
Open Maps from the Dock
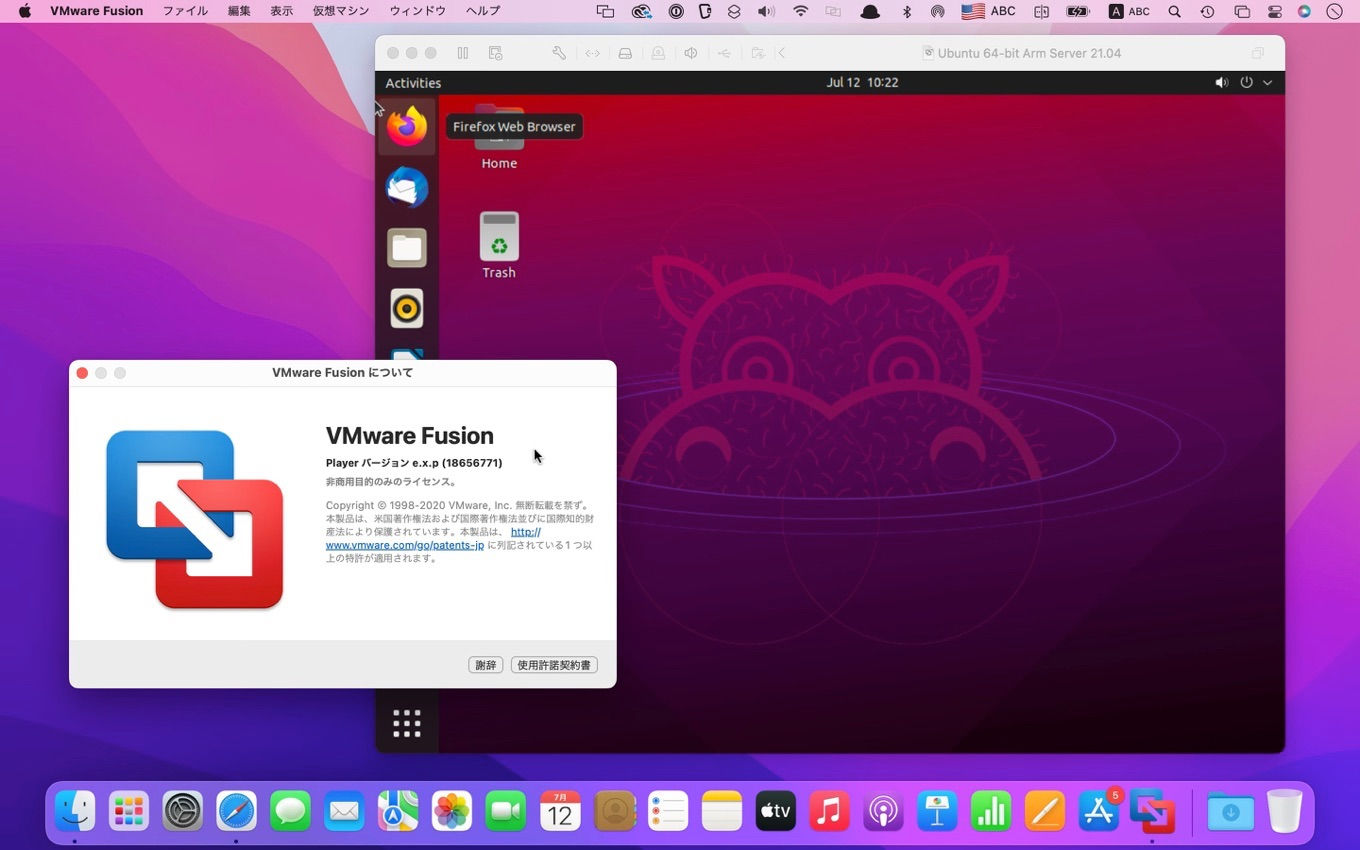point(398,811)
